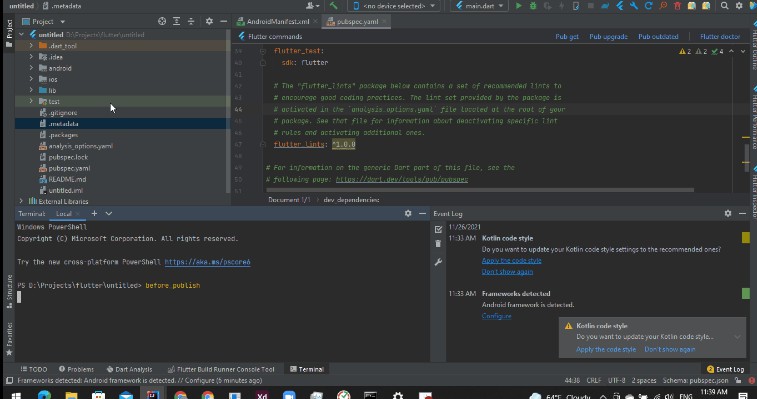Image resolution: width=757 pixels, height=399 pixels.
Task: Open IDE settings gear in top toolbar
Action: pyautogui.click(x=739, y=6)
